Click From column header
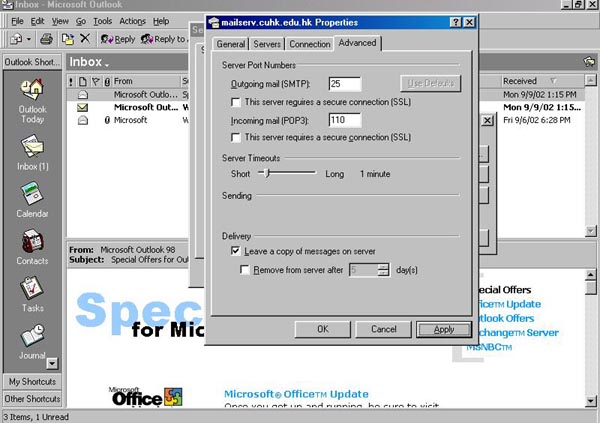Screen dimensions: 600x423 tap(145, 81)
